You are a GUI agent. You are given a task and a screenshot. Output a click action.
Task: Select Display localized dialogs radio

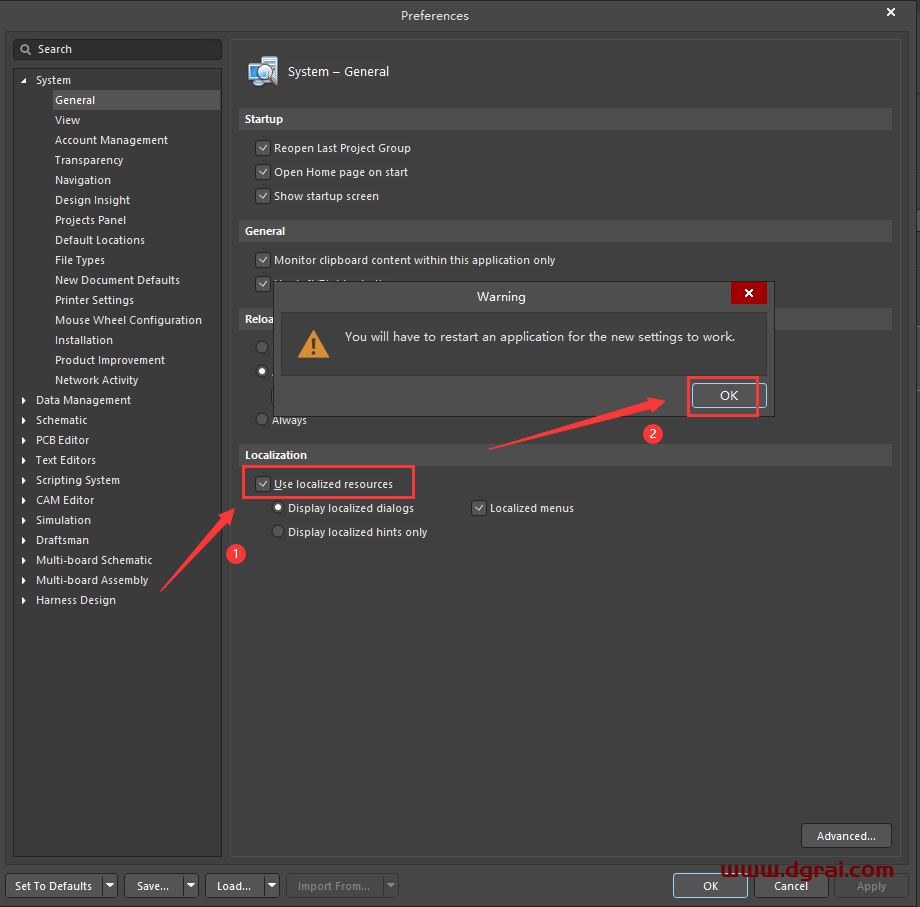pyautogui.click(x=278, y=507)
